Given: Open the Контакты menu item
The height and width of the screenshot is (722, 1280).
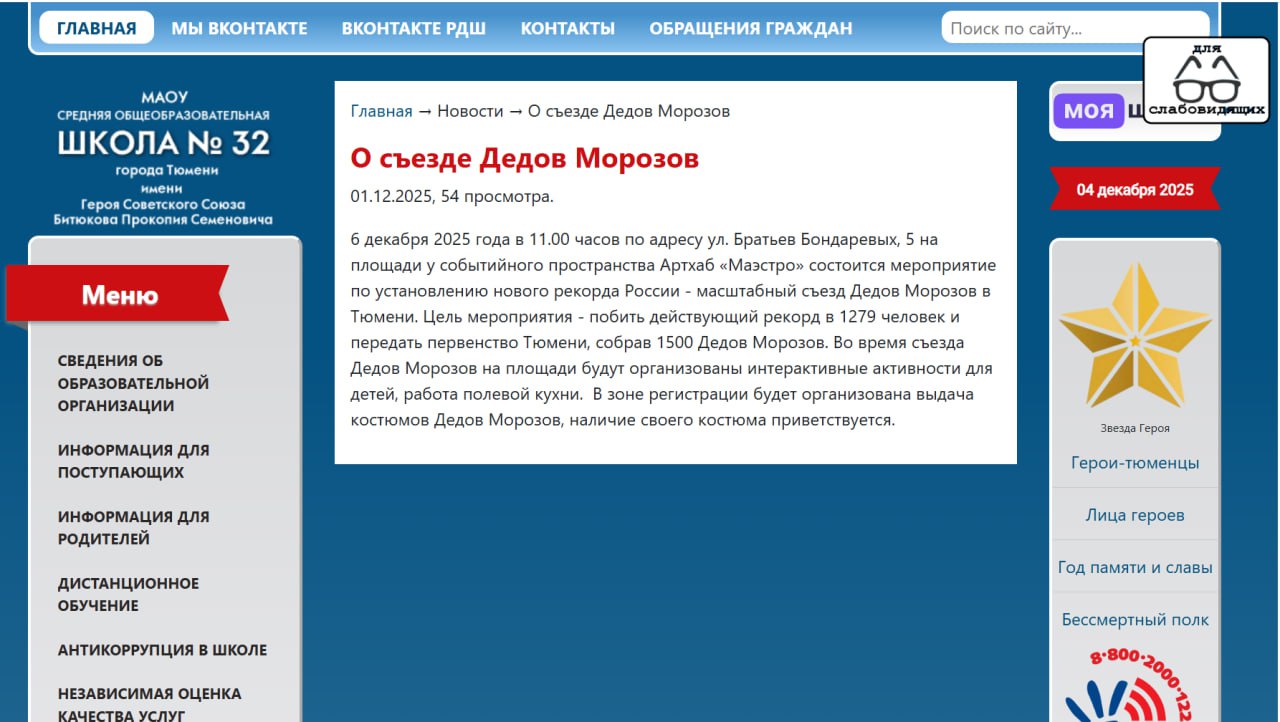Looking at the screenshot, I should point(567,28).
